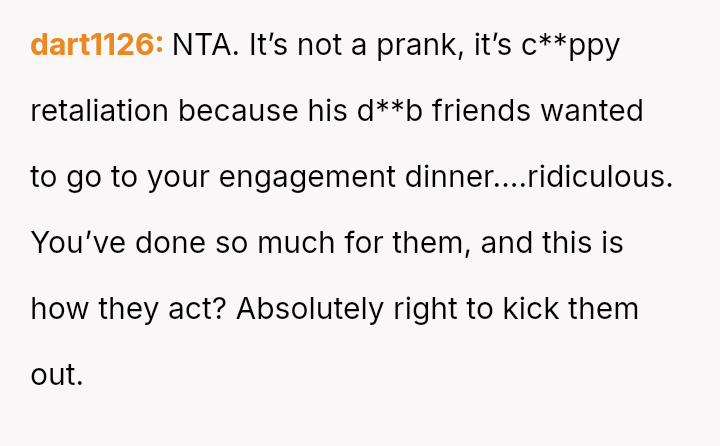Image resolution: width=720 pixels, height=446 pixels.
Task: Open the dart1126 username profile link
Action: pos(97,45)
